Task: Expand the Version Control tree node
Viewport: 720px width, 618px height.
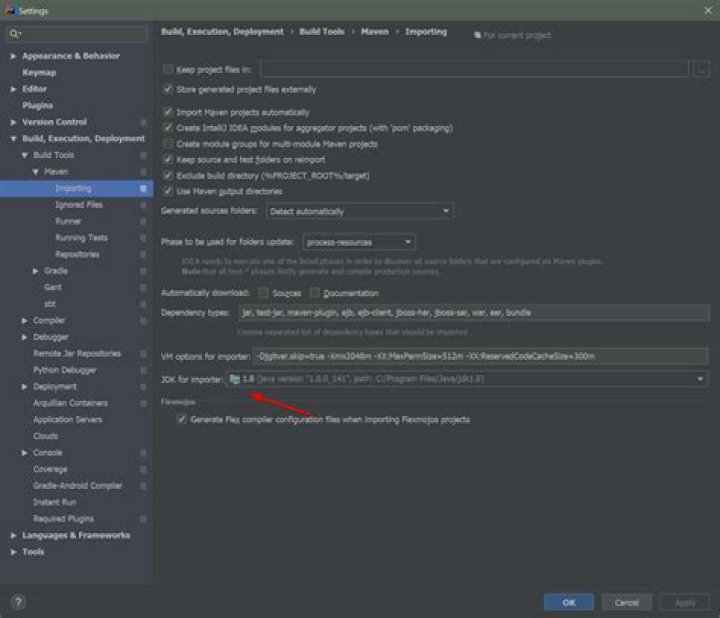Action: click(13, 122)
